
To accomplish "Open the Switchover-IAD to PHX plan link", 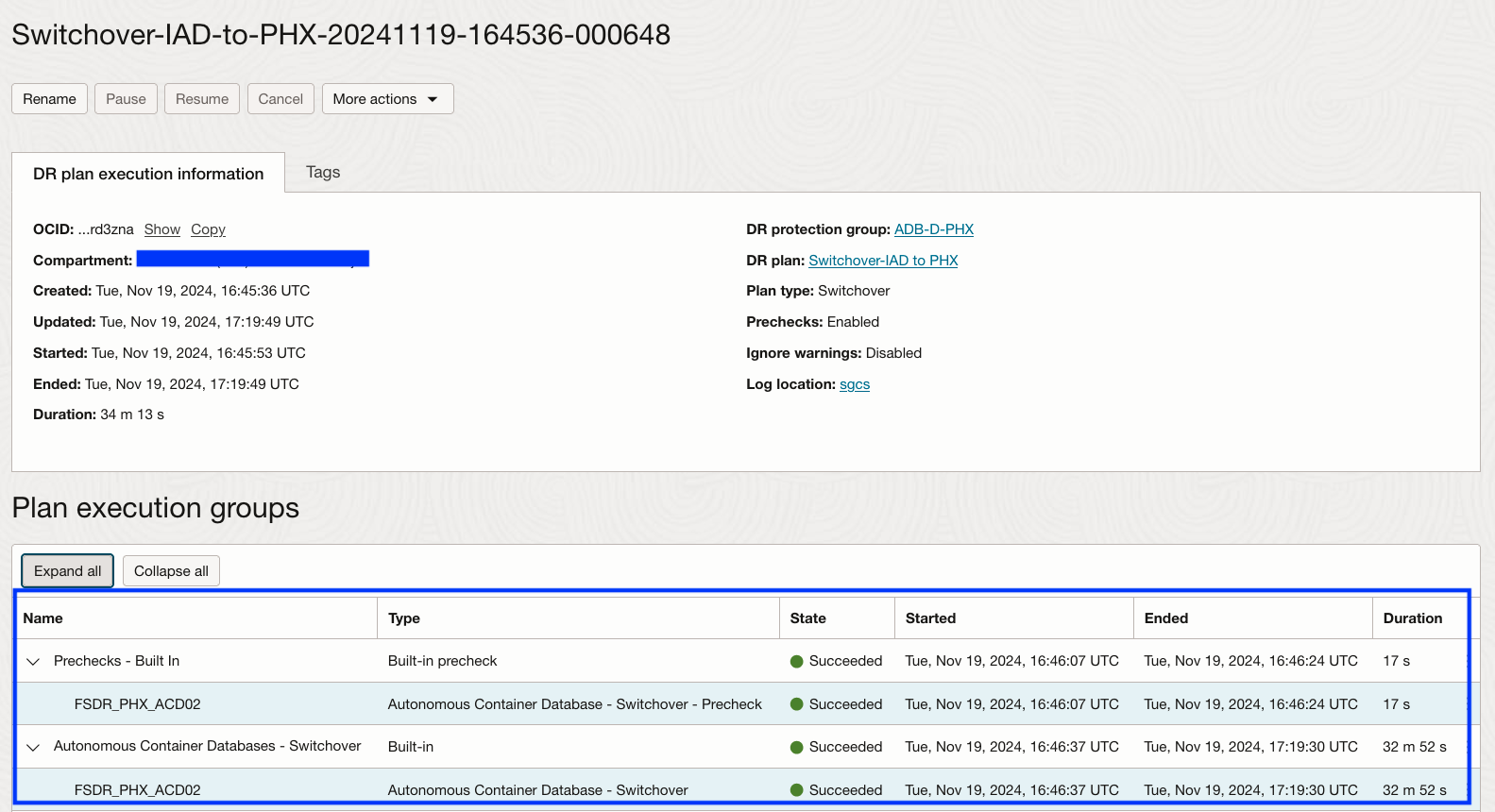I will (883, 261).
